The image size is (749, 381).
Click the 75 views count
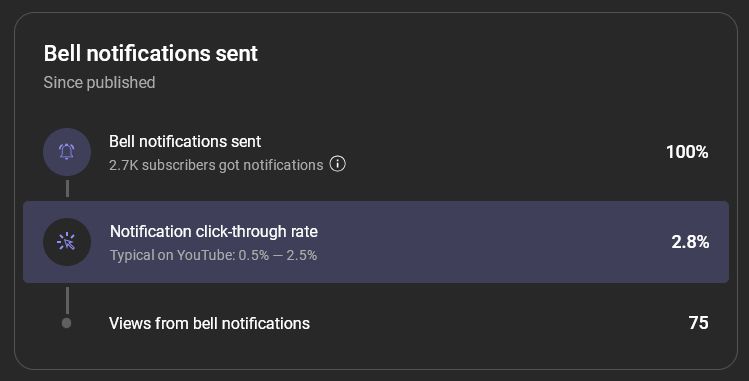click(698, 323)
